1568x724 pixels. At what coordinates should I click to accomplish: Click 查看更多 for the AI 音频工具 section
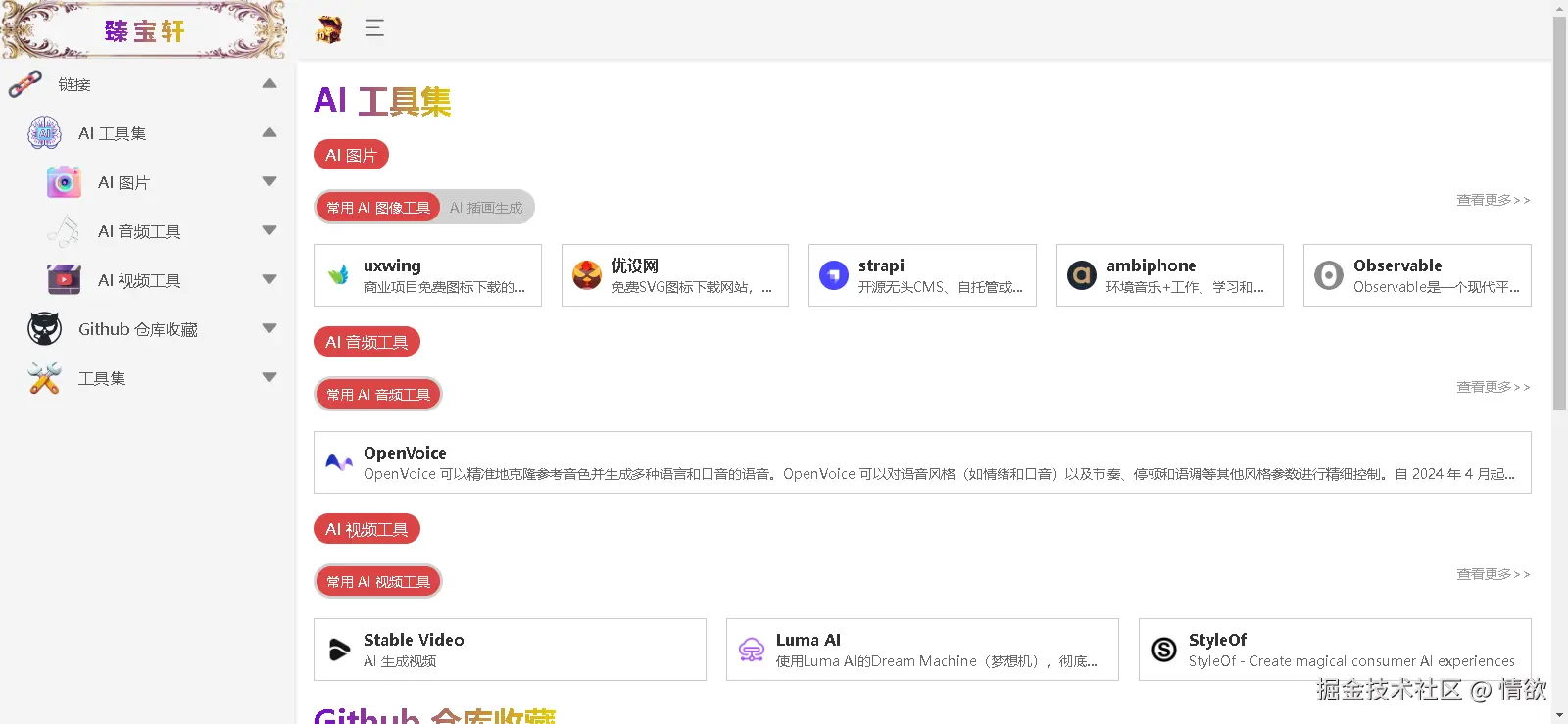pos(1493,387)
